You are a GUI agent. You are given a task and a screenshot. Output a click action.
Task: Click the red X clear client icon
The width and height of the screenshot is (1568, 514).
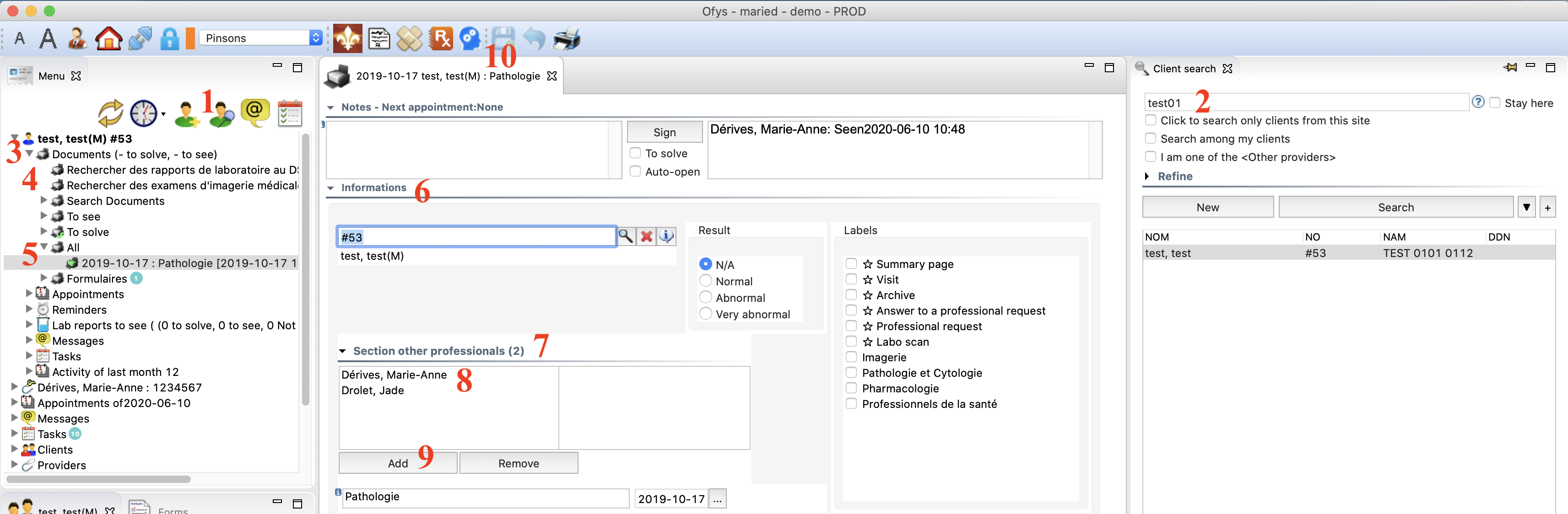[x=646, y=236]
